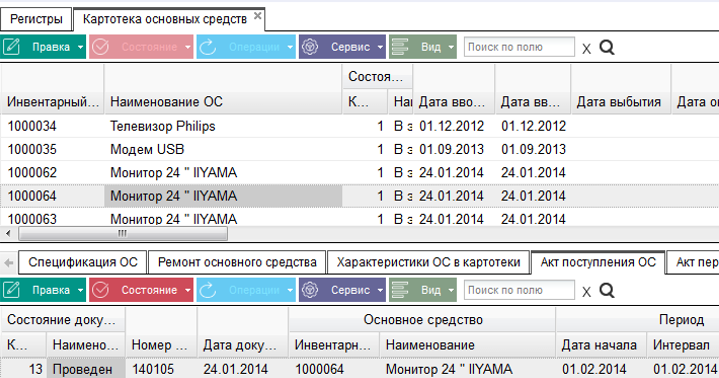This screenshot has width=719, height=378.
Task: Open the Спецификация ОС tab
Action: click(83, 262)
